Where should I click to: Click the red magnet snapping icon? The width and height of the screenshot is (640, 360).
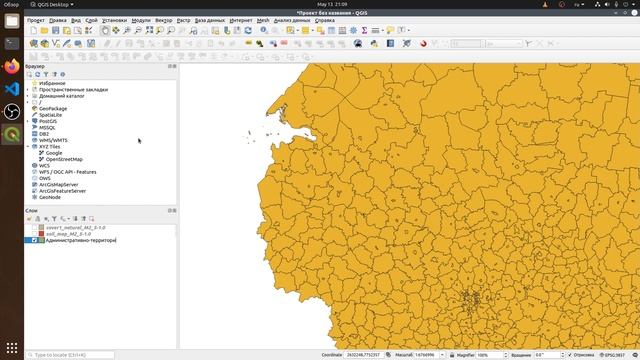click(423, 44)
